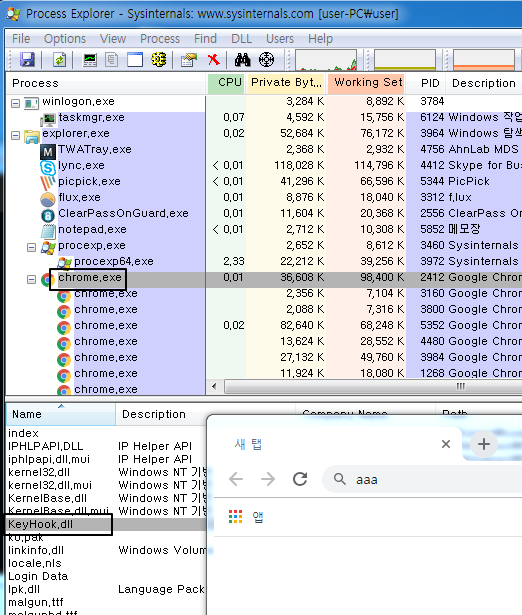Viewport: 522px width, 615px height.
Task: Sort by the Private Bytes column header
Action: [x=286, y=83]
